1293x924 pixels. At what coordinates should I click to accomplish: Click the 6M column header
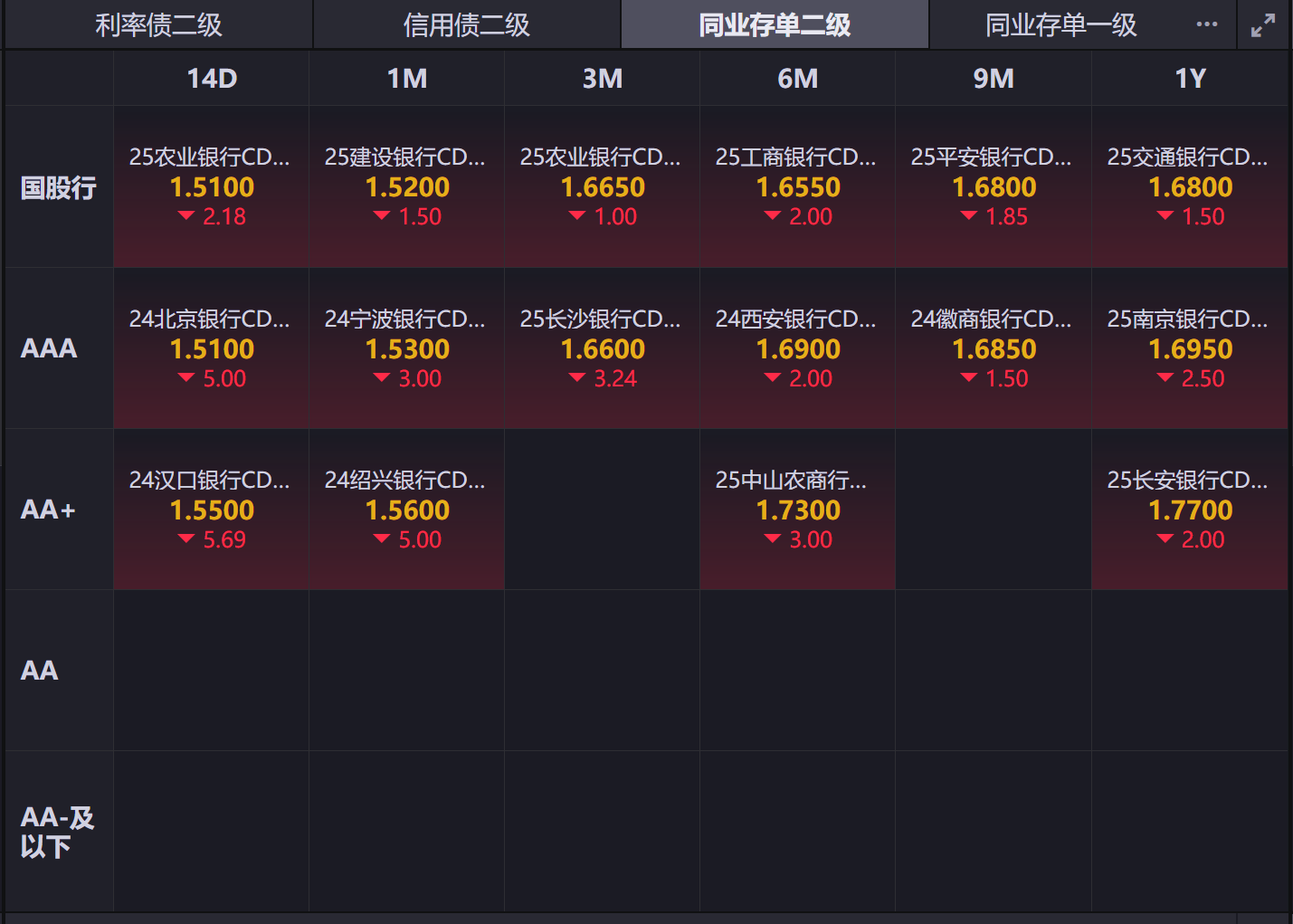click(798, 79)
